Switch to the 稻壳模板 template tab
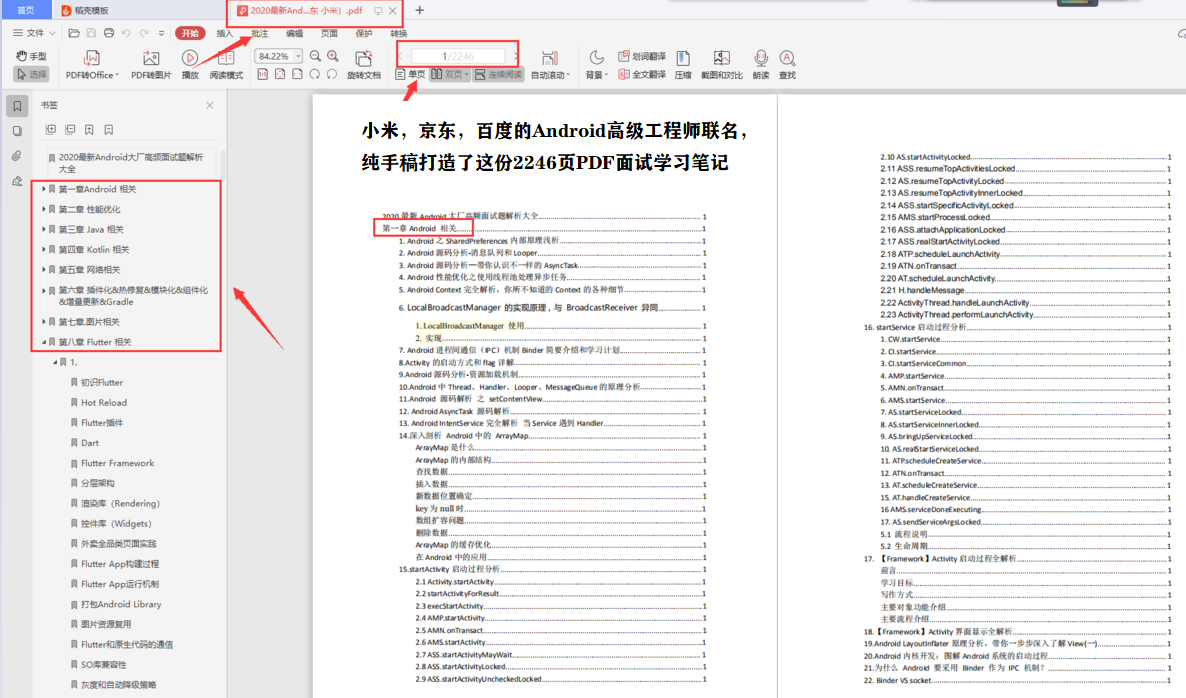The height and width of the screenshot is (698, 1186). [x=85, y=11]
